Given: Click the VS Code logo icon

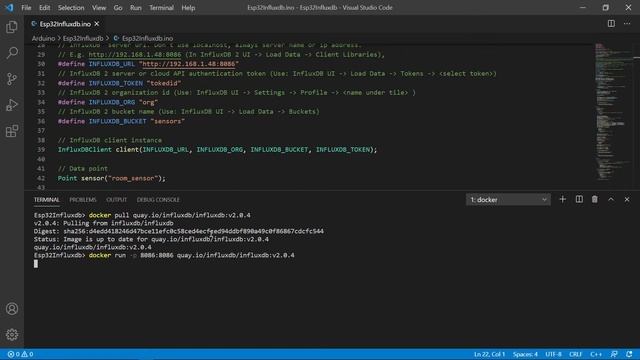Looking at the screenshot, I should pos(9,7).
